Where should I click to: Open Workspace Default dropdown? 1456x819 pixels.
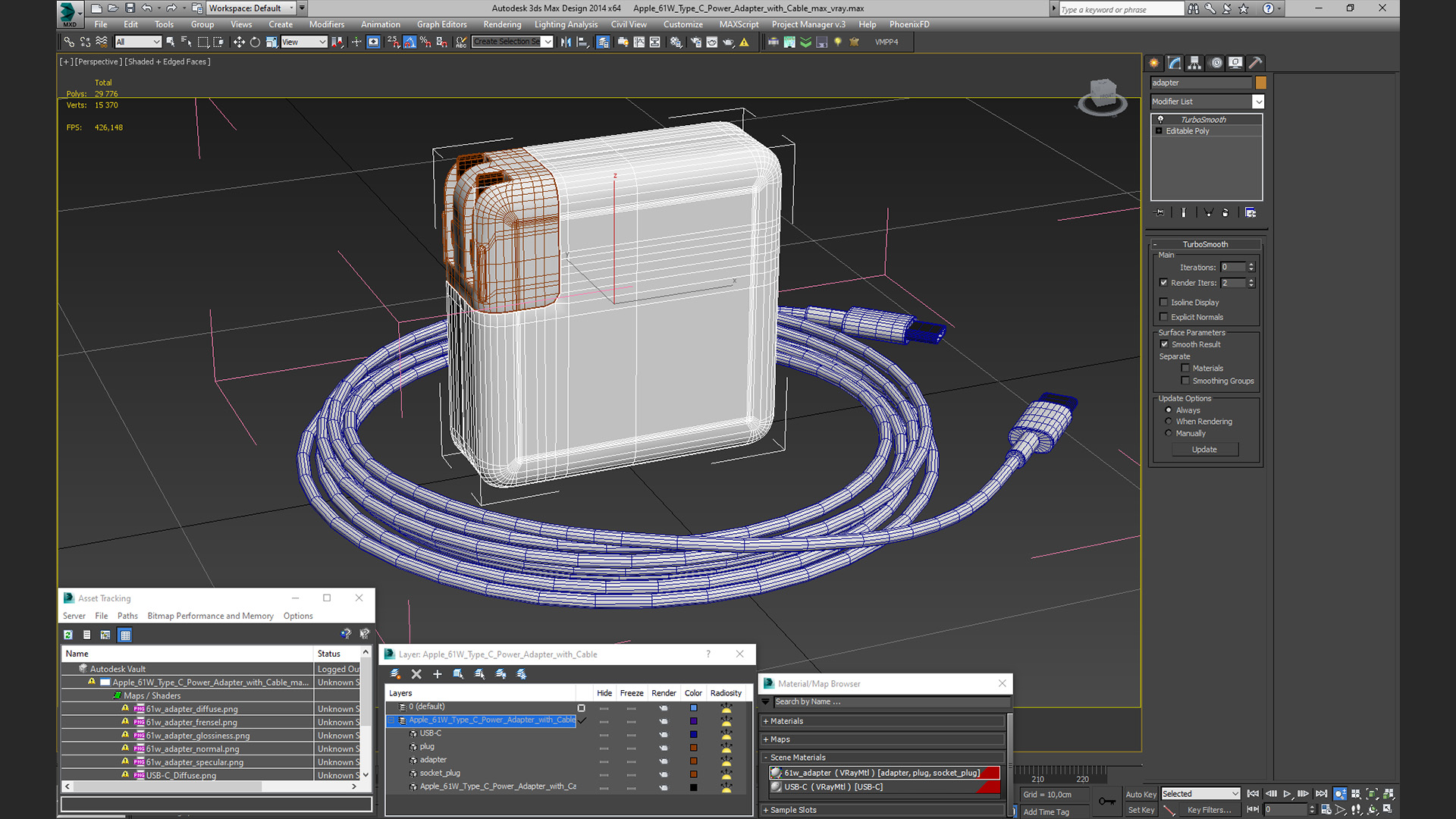[x=252, y=8]
